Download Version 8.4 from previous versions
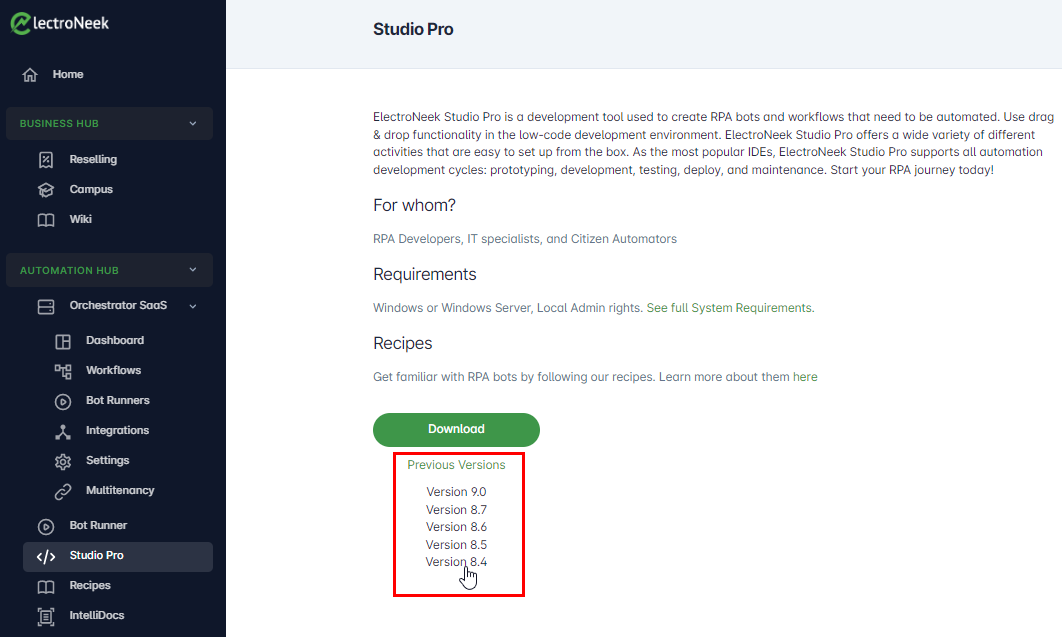The height and width of the screenshot is (637, 1062). (x=456, y=562)
